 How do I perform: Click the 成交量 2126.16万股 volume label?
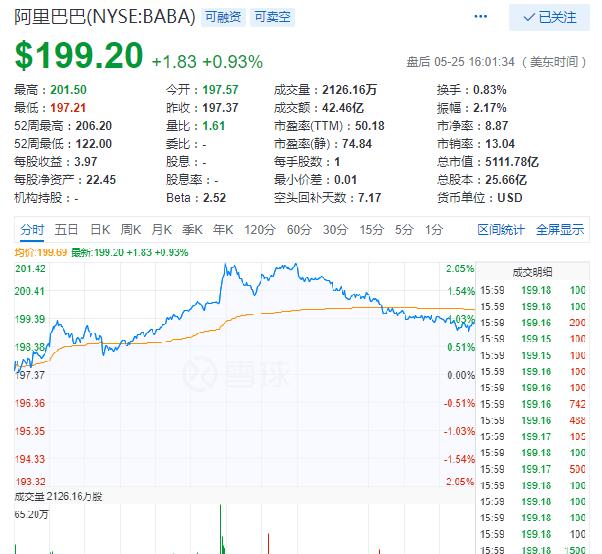pos(58,496)
